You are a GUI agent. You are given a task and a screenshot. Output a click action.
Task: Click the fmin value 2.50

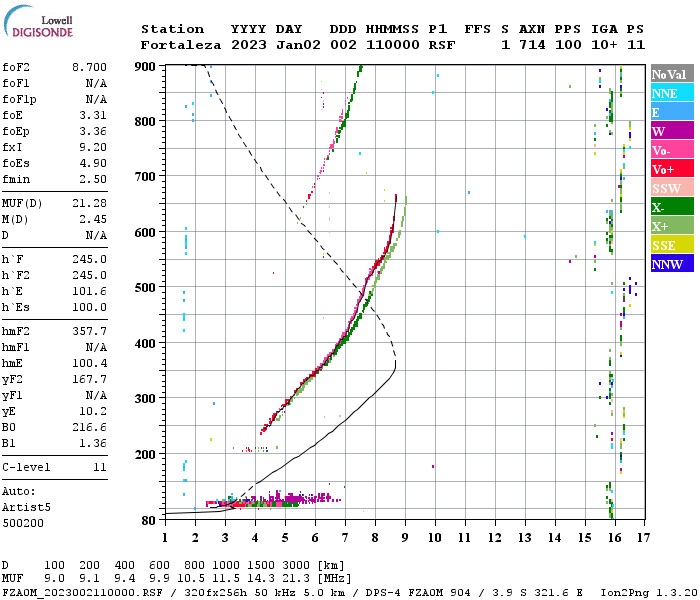point(93,179)
